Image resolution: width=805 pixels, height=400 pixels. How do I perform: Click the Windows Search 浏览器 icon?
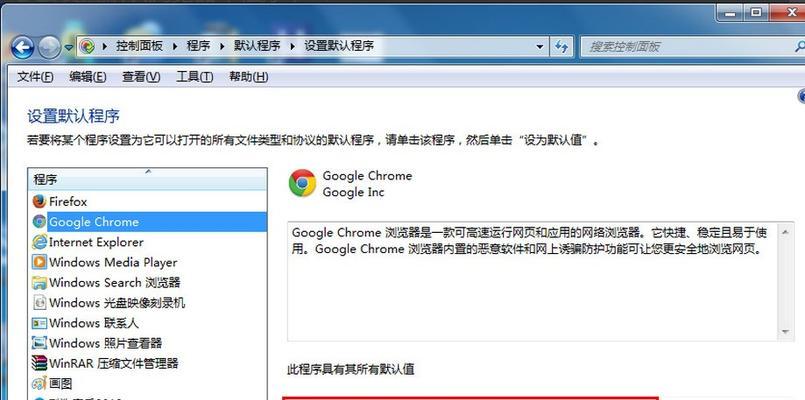39,282
